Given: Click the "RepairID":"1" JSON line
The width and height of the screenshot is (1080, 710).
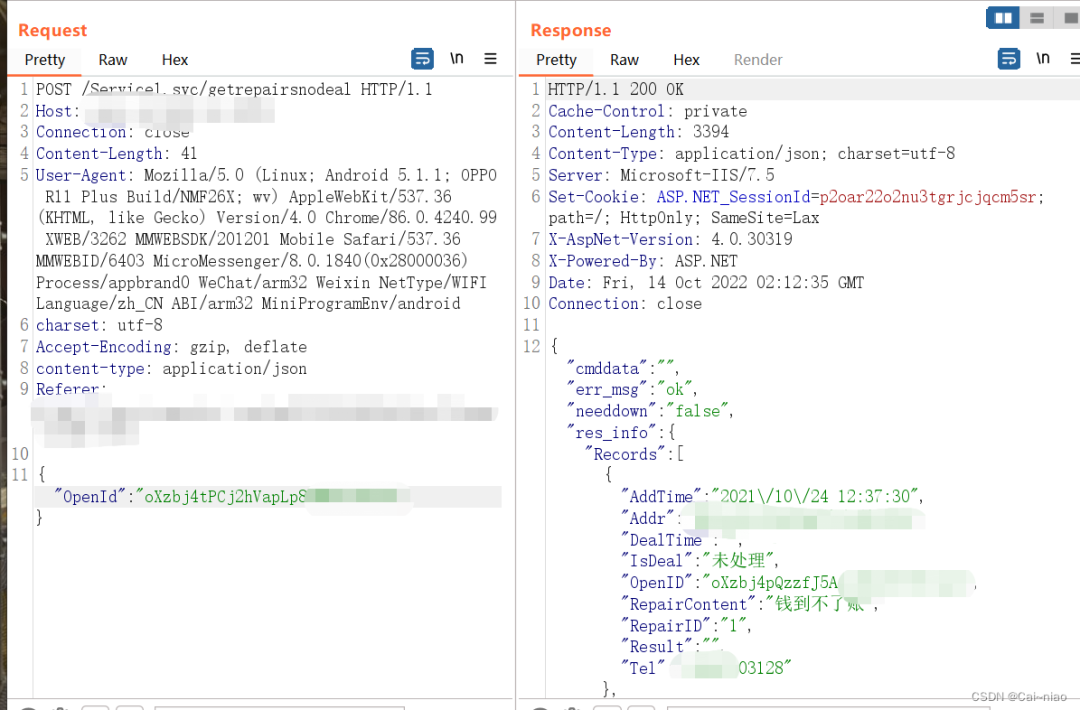Looking at the screenshot, I should click(x=686, y=625).
